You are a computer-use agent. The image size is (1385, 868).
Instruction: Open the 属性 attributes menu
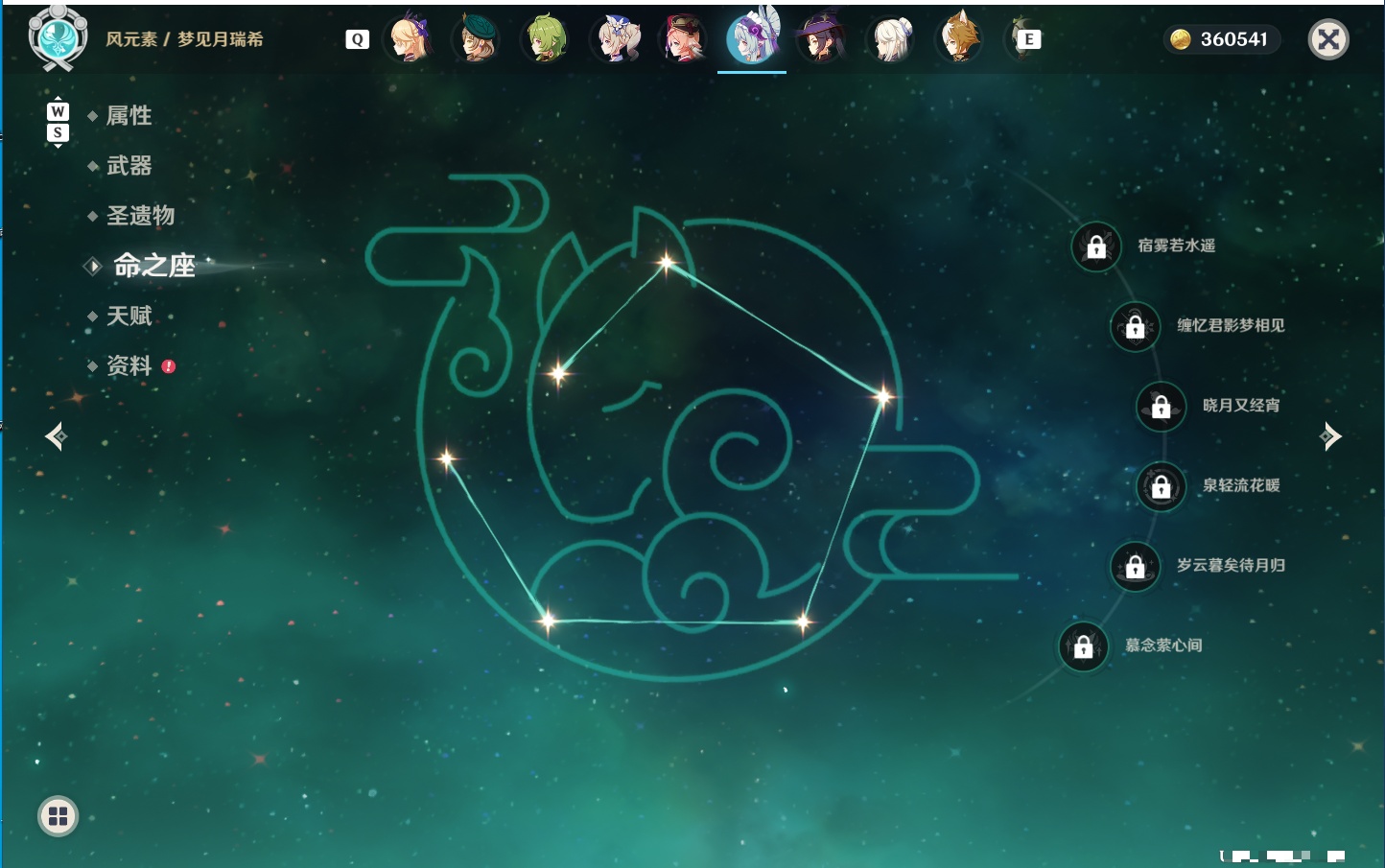[129, 116]
